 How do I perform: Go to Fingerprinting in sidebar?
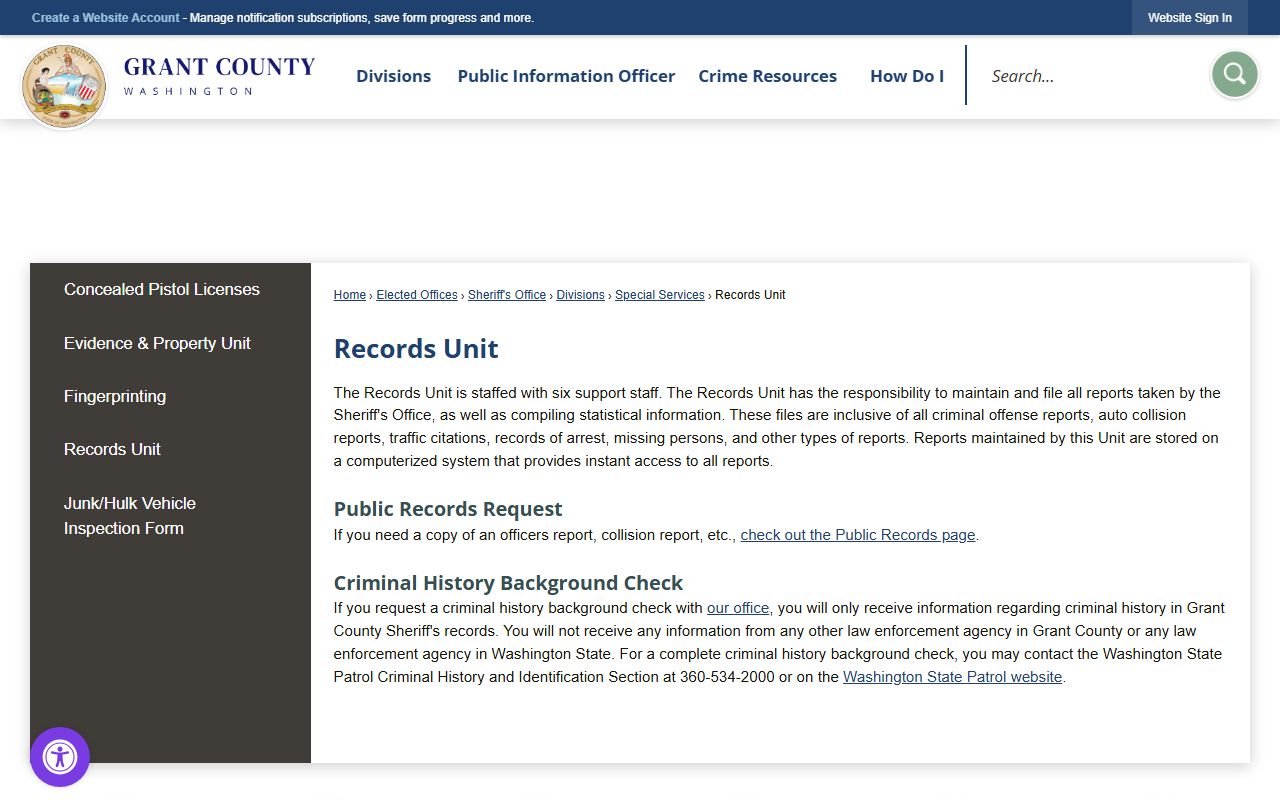click(x=115, y=396)
